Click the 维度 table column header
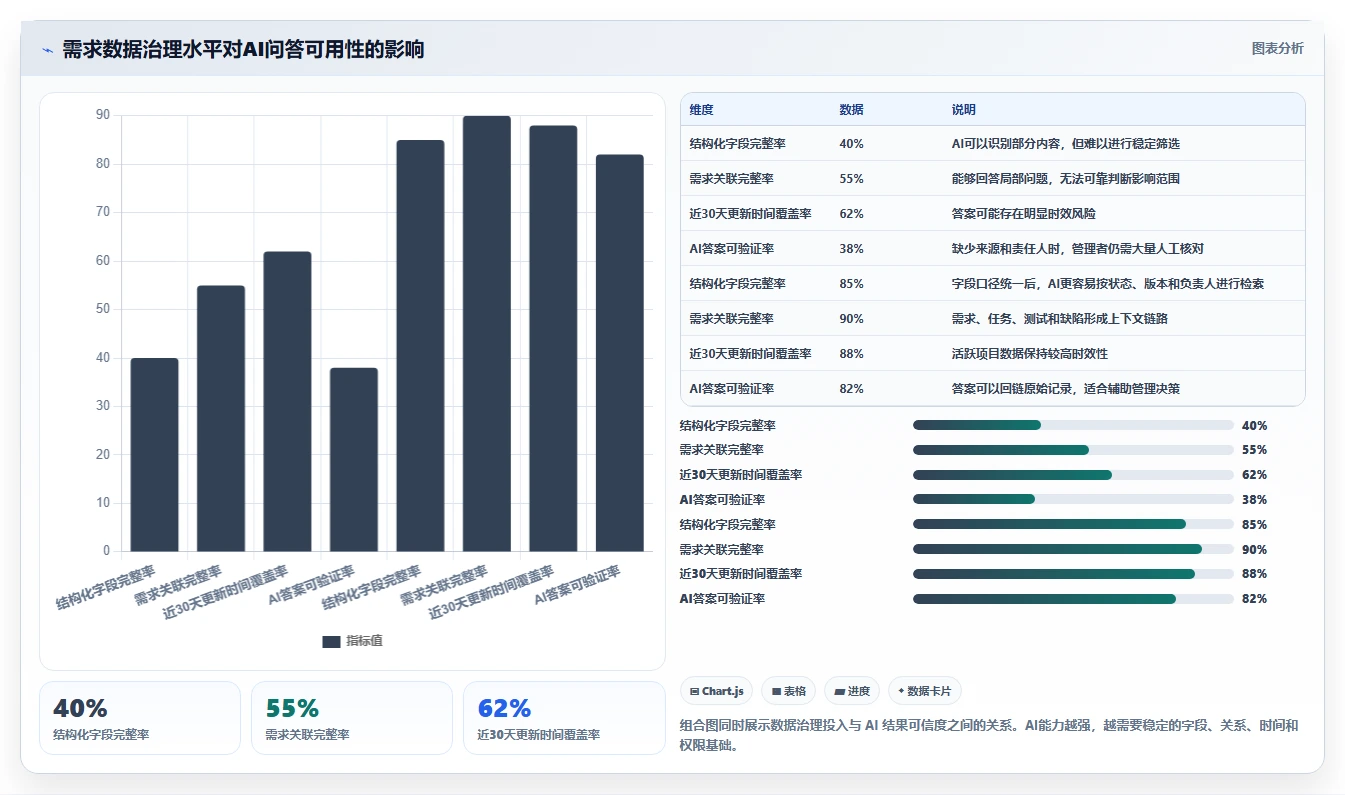This screenshot has width=1345, height=795. click(702, 110)
